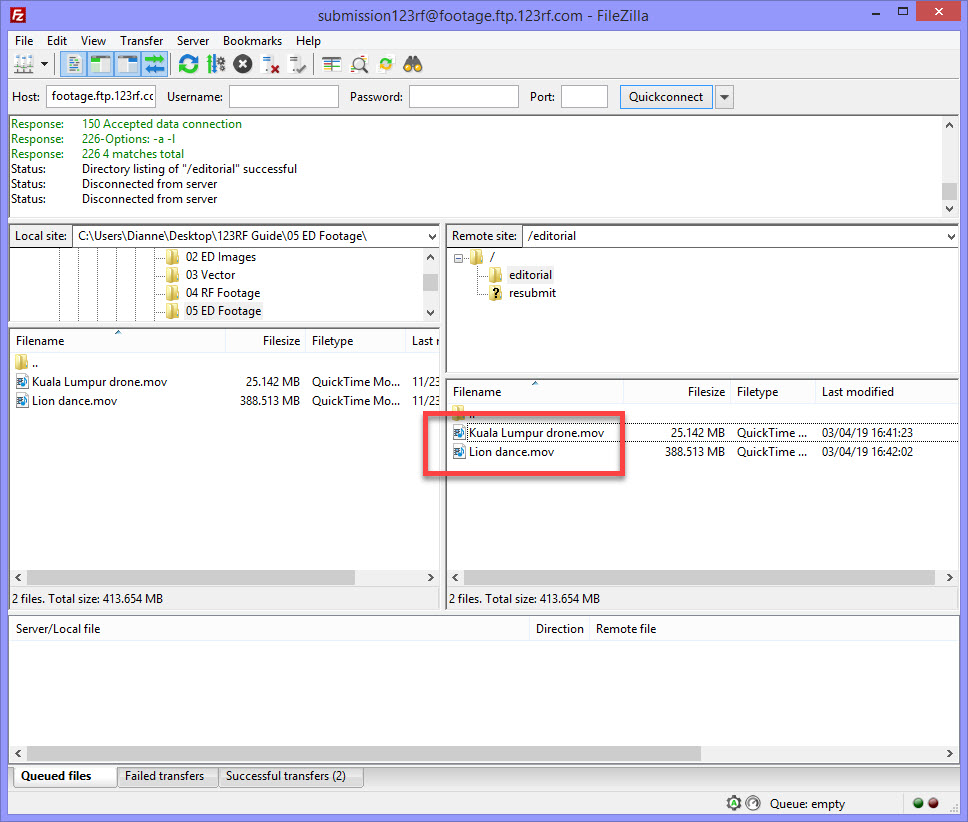Click the green activity indicator light
Viewport: 968px width, 822px height.
[918, 803]
